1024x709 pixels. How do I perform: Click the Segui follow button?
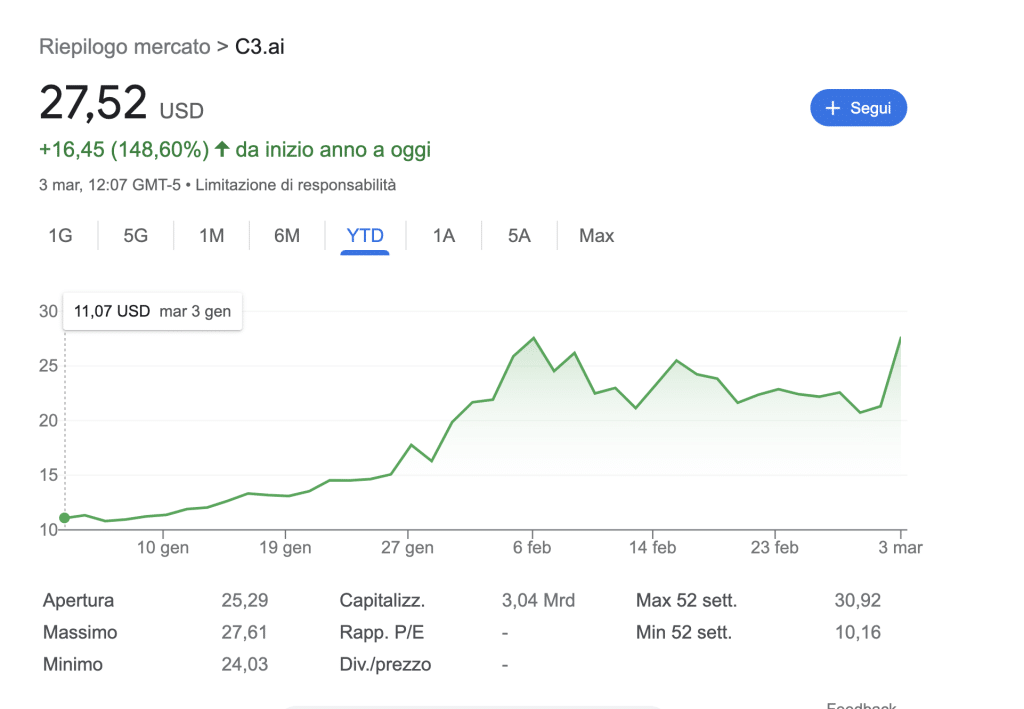pos(858,108)
